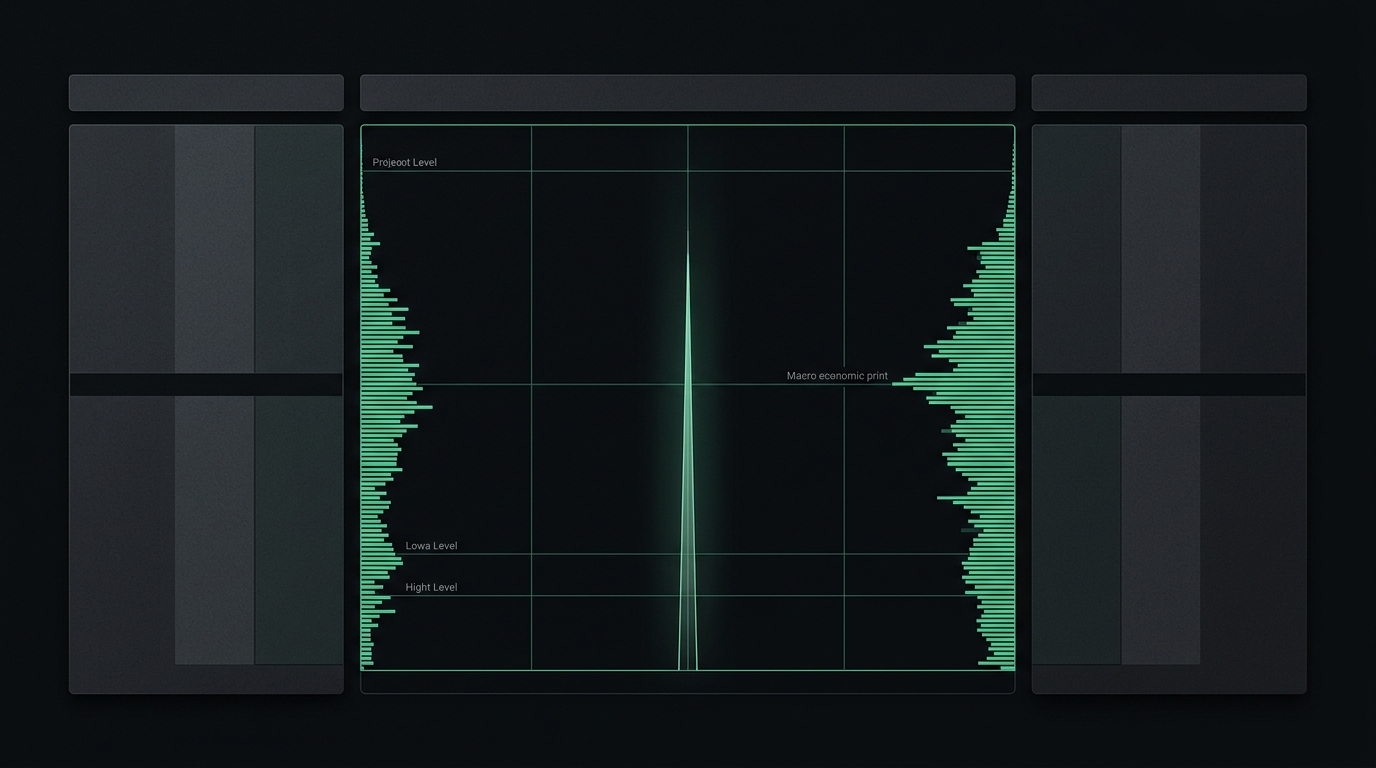Click the "Hight Level" label

(x=431, y=587)
